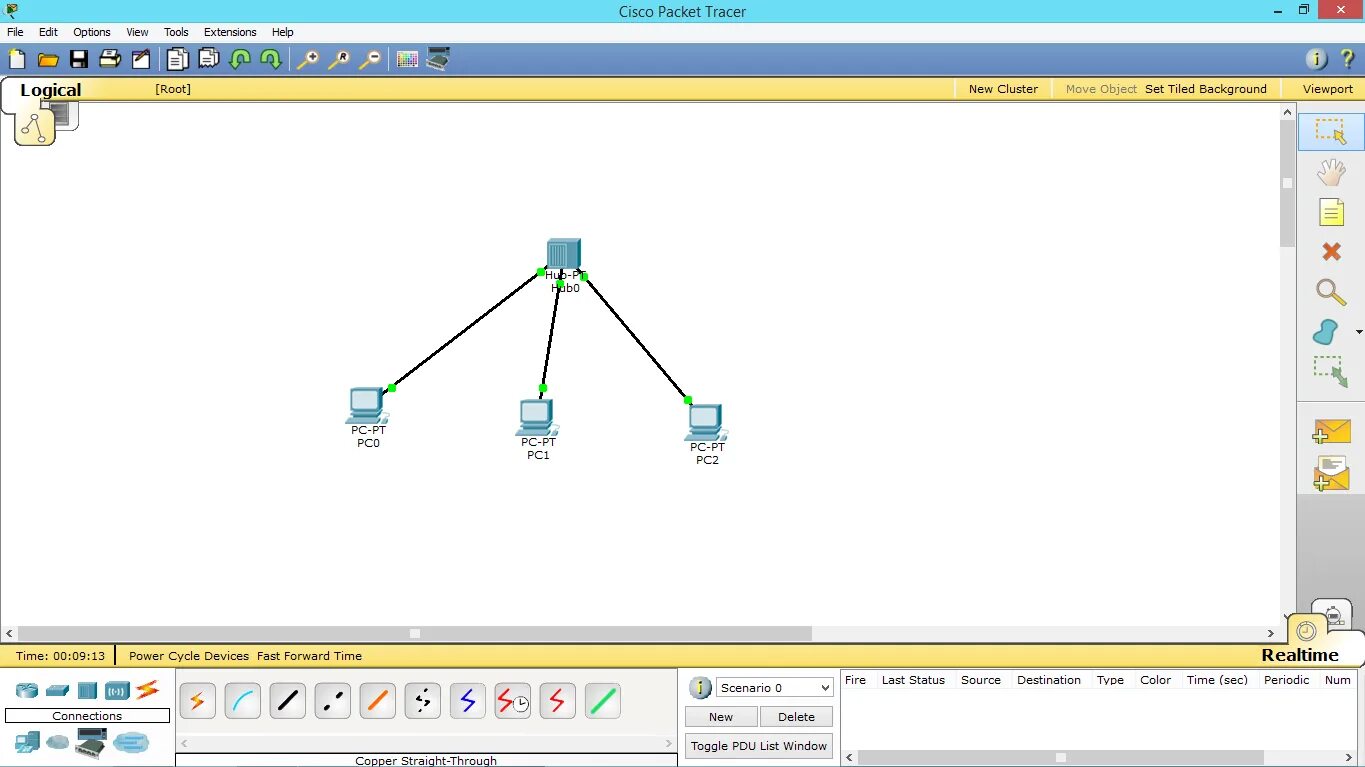Choose the orange Fiber cable

coord(377,702)
